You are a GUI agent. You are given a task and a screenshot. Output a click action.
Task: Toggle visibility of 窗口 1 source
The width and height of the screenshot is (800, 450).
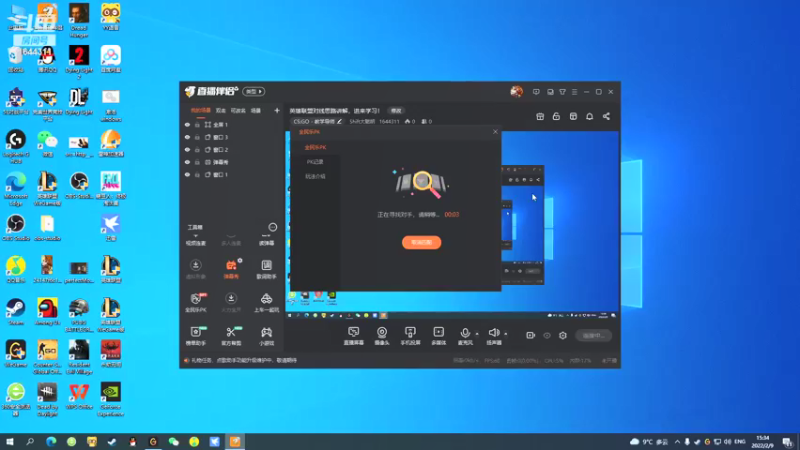click(187, 174)
